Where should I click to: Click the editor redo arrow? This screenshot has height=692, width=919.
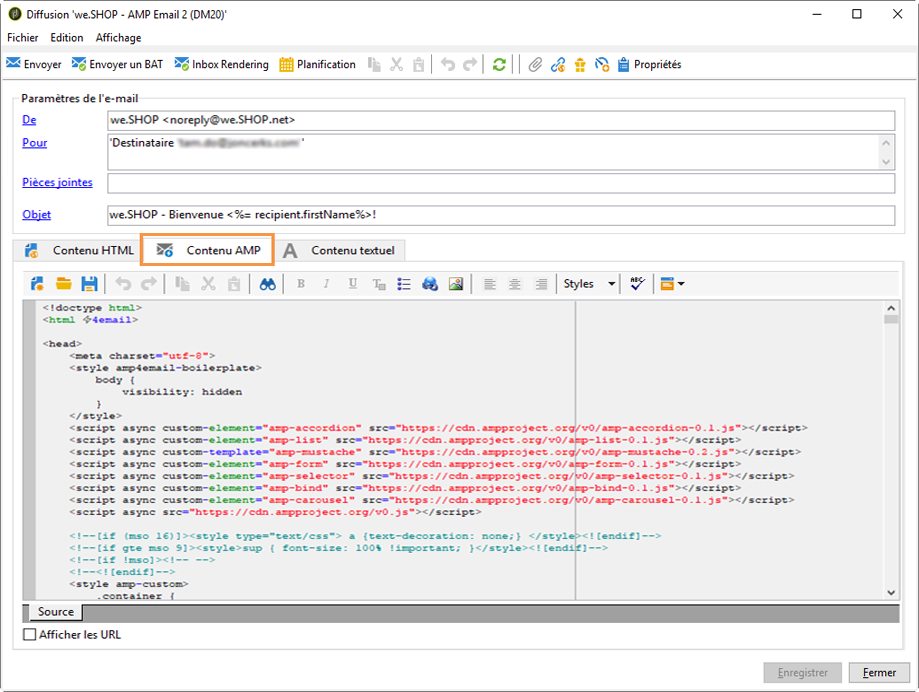149,284
